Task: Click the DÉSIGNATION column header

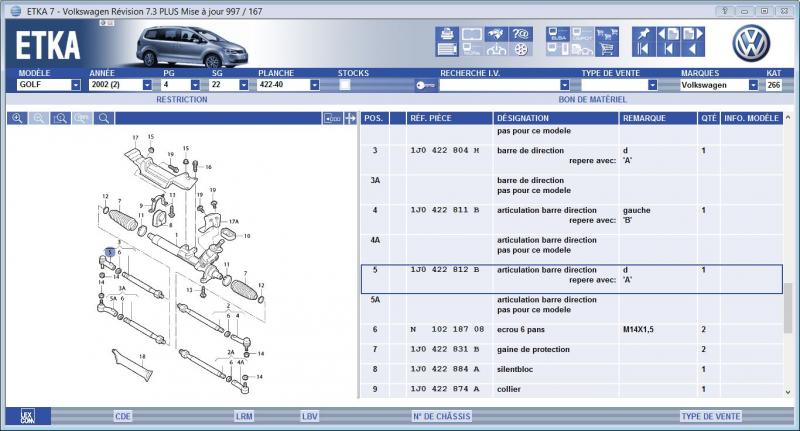Action: pyautogui.click(x=556, y=118)
